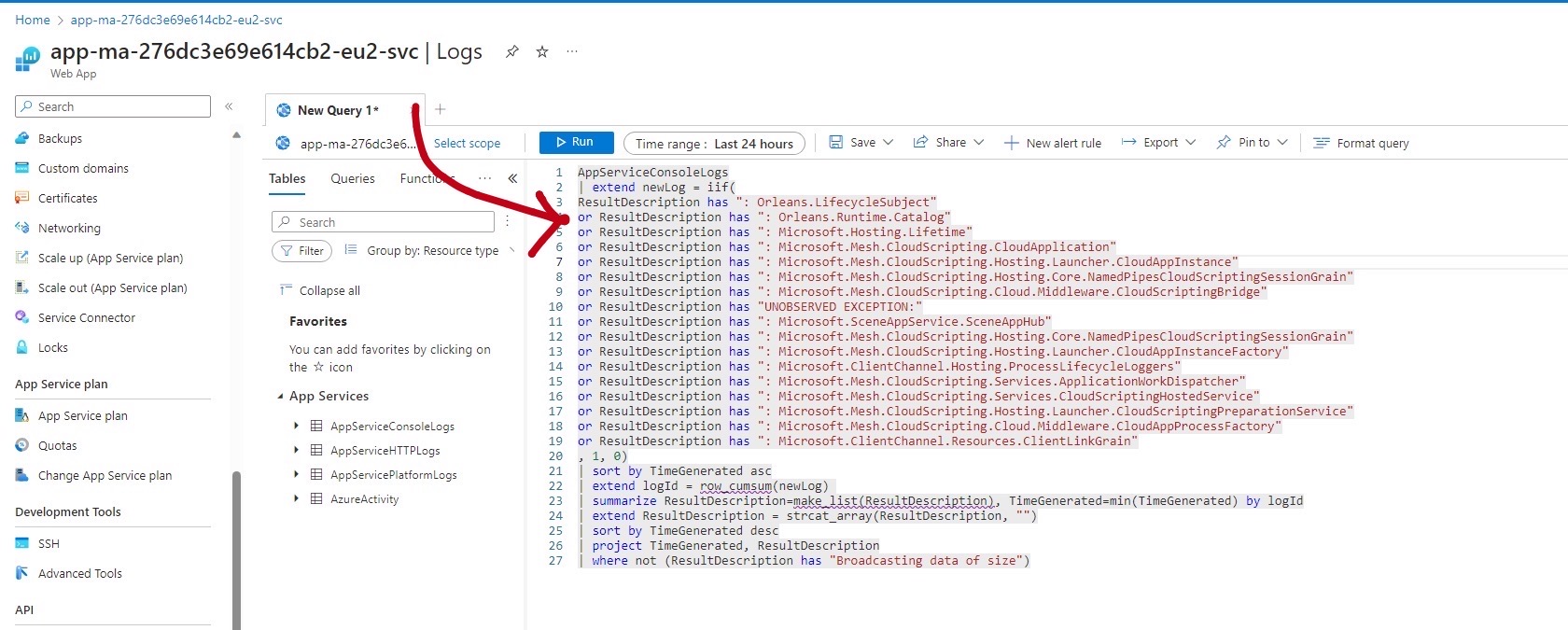1568x630 pixels.
Task: Collapse the tables side panel
Action: (512, 178)
